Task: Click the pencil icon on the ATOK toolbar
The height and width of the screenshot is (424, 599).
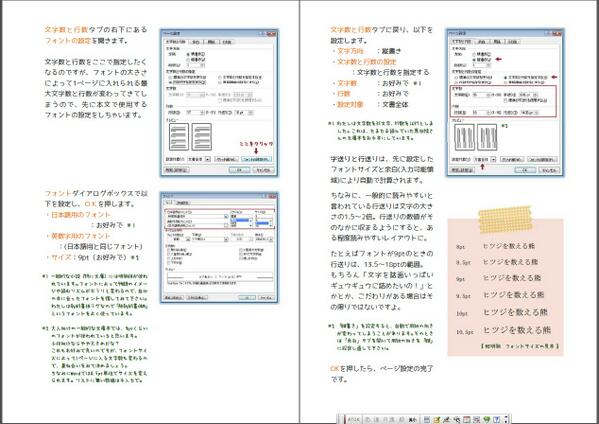Action: coord(446,419)
